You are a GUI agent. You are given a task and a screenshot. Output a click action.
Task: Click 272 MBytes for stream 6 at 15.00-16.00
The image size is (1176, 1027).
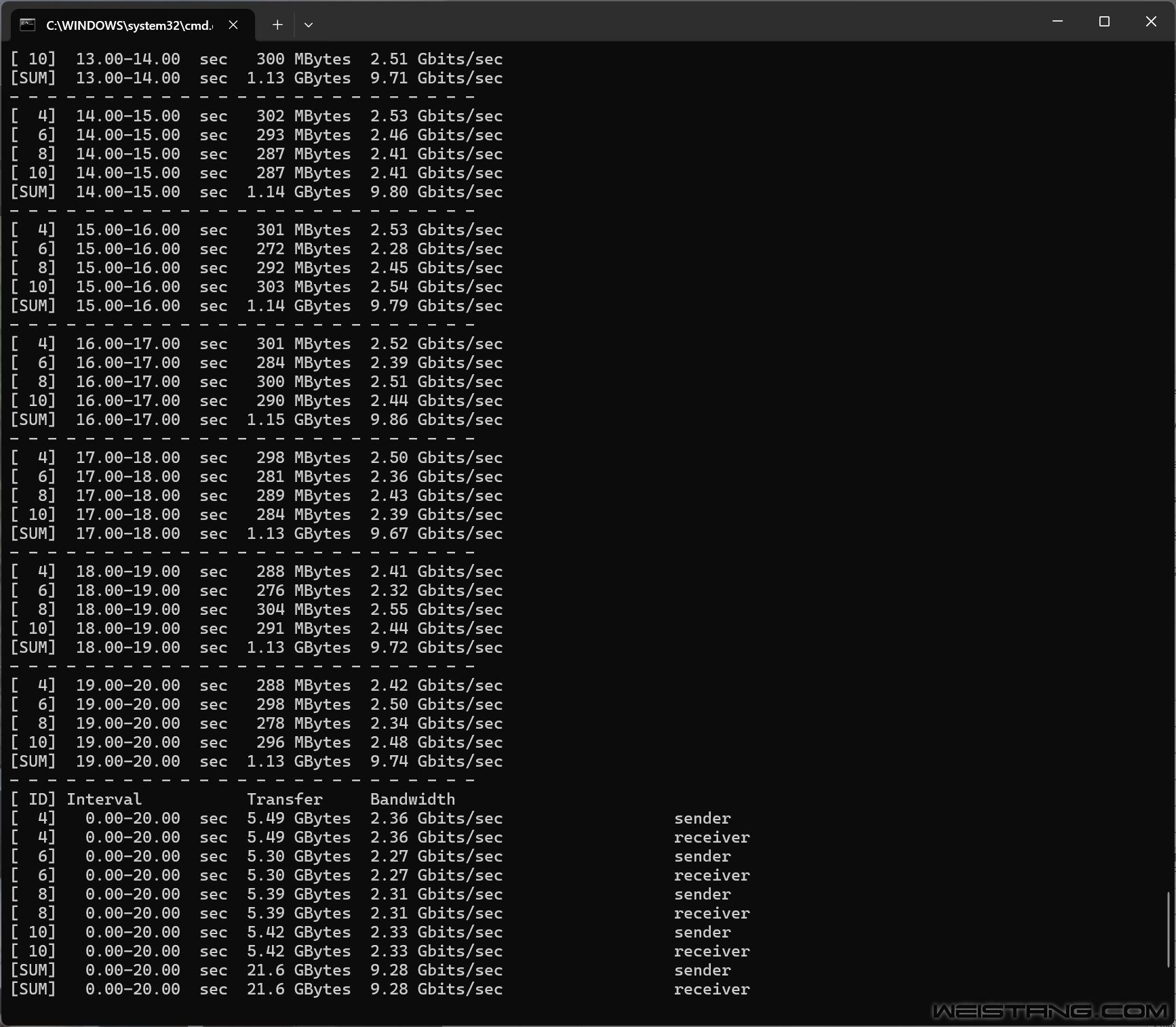pyautogui.click(x=304, y=249)
